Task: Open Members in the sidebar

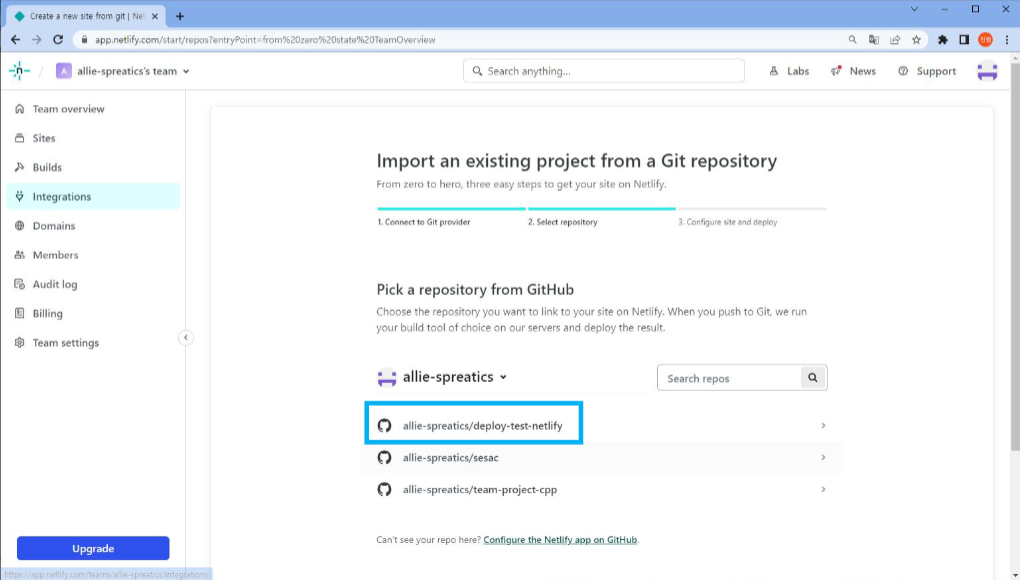Action: tap(93, 255)
